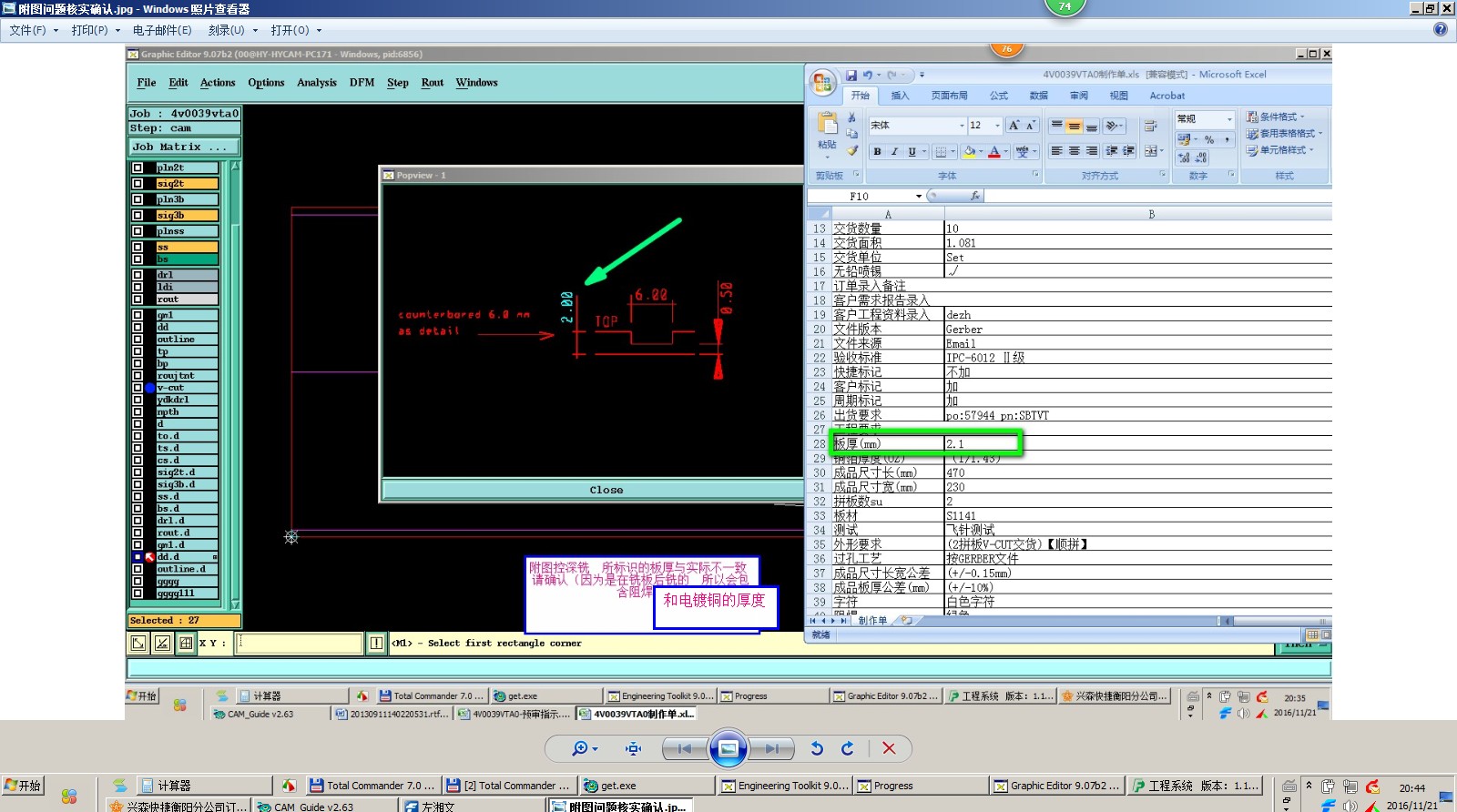Open the 打开(O) menu
1457x812 pixels.
(x=295, y=30)
